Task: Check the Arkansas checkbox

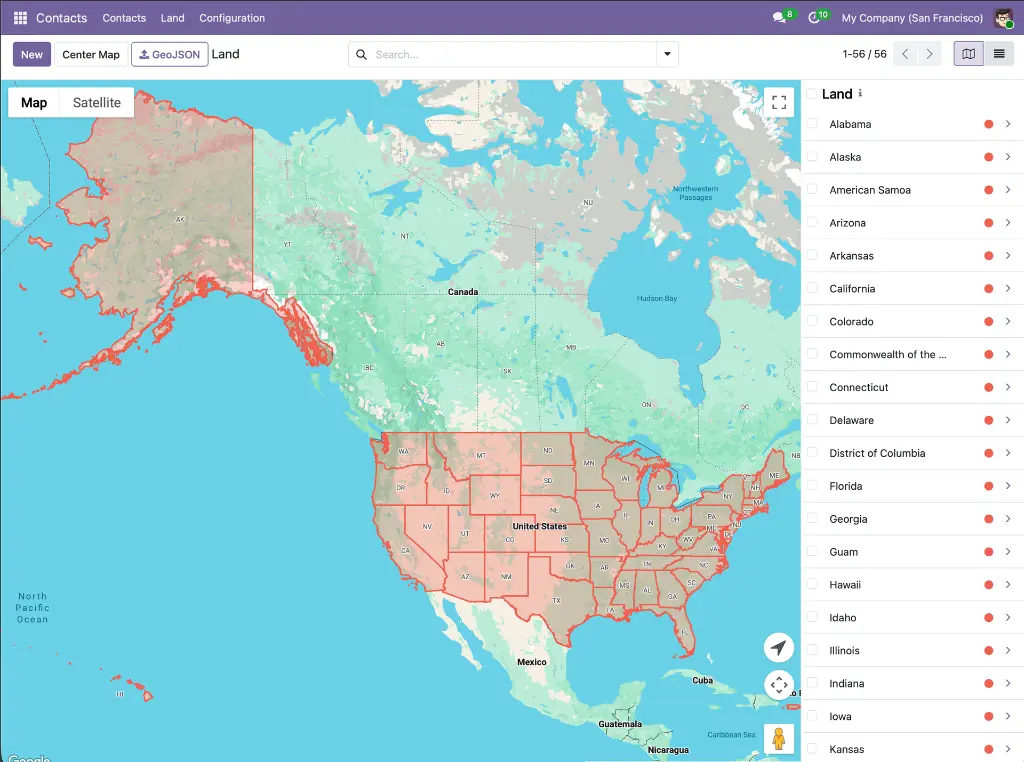Action: [x=812, y=255]
